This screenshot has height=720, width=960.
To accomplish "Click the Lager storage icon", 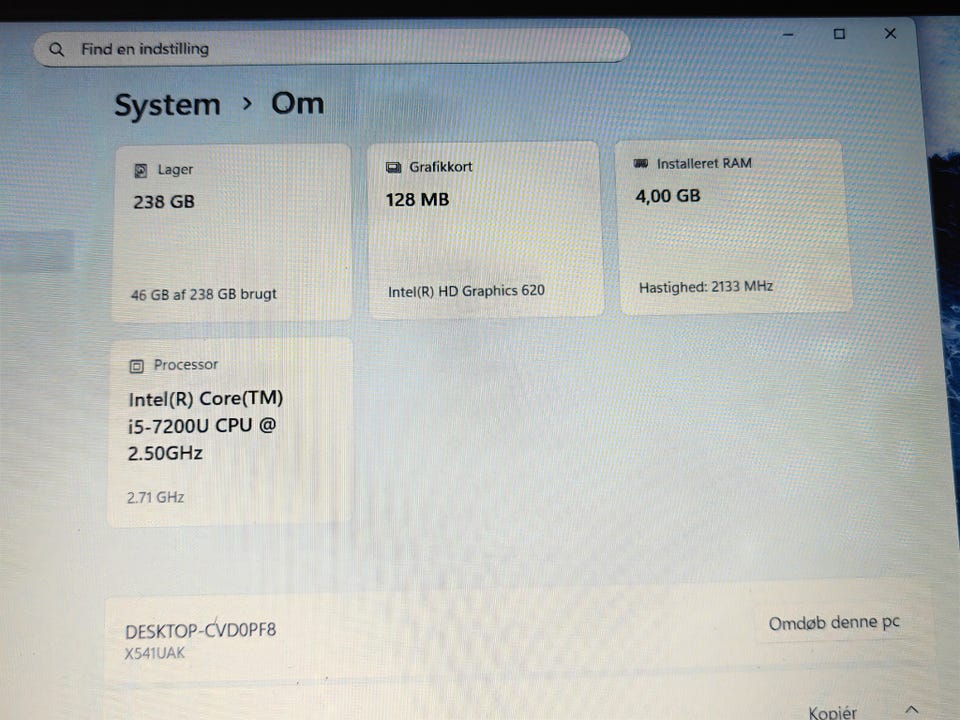I will (x=141, y=171).
